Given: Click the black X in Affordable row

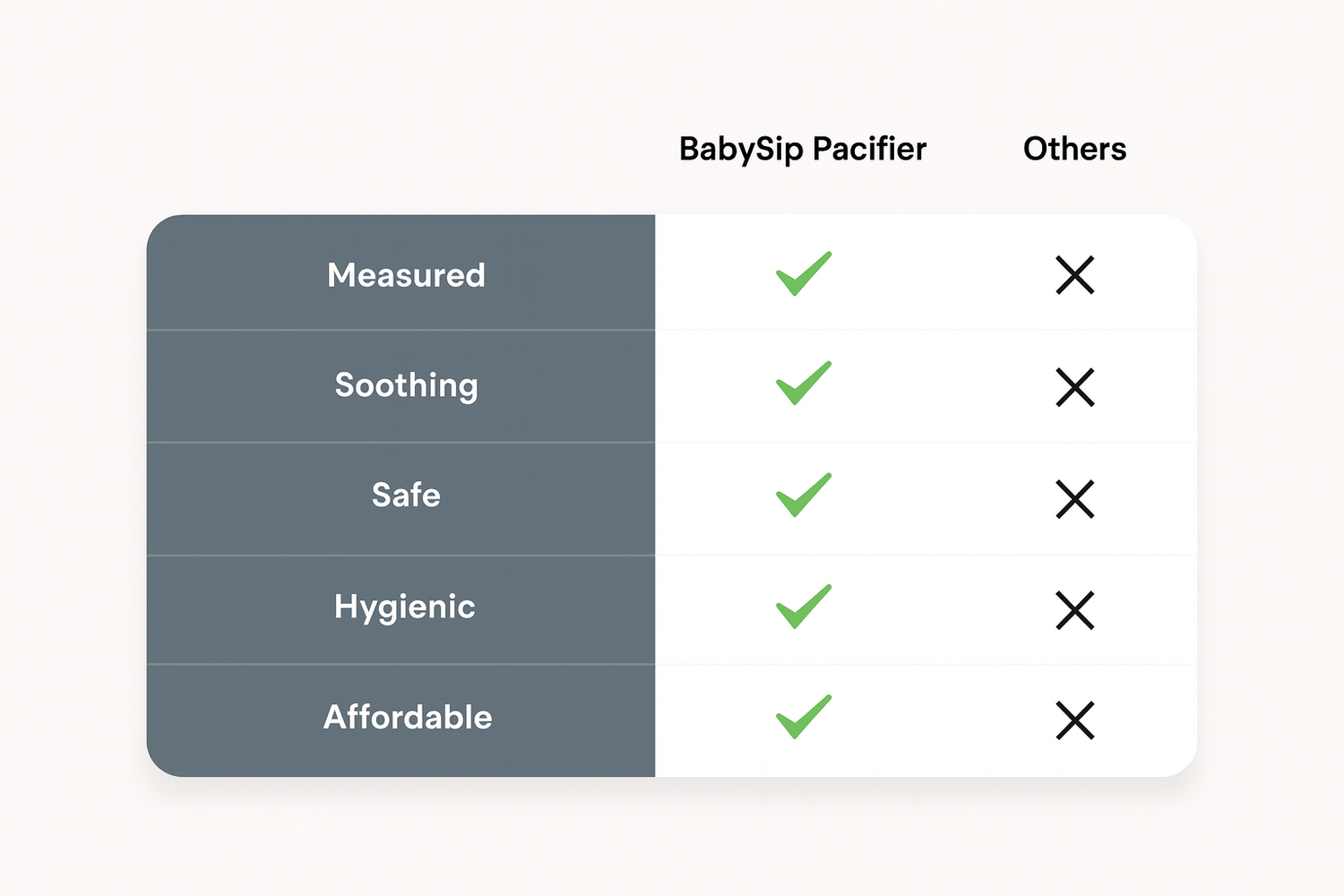Looking at the screenshot, I should click(1074, 720).
